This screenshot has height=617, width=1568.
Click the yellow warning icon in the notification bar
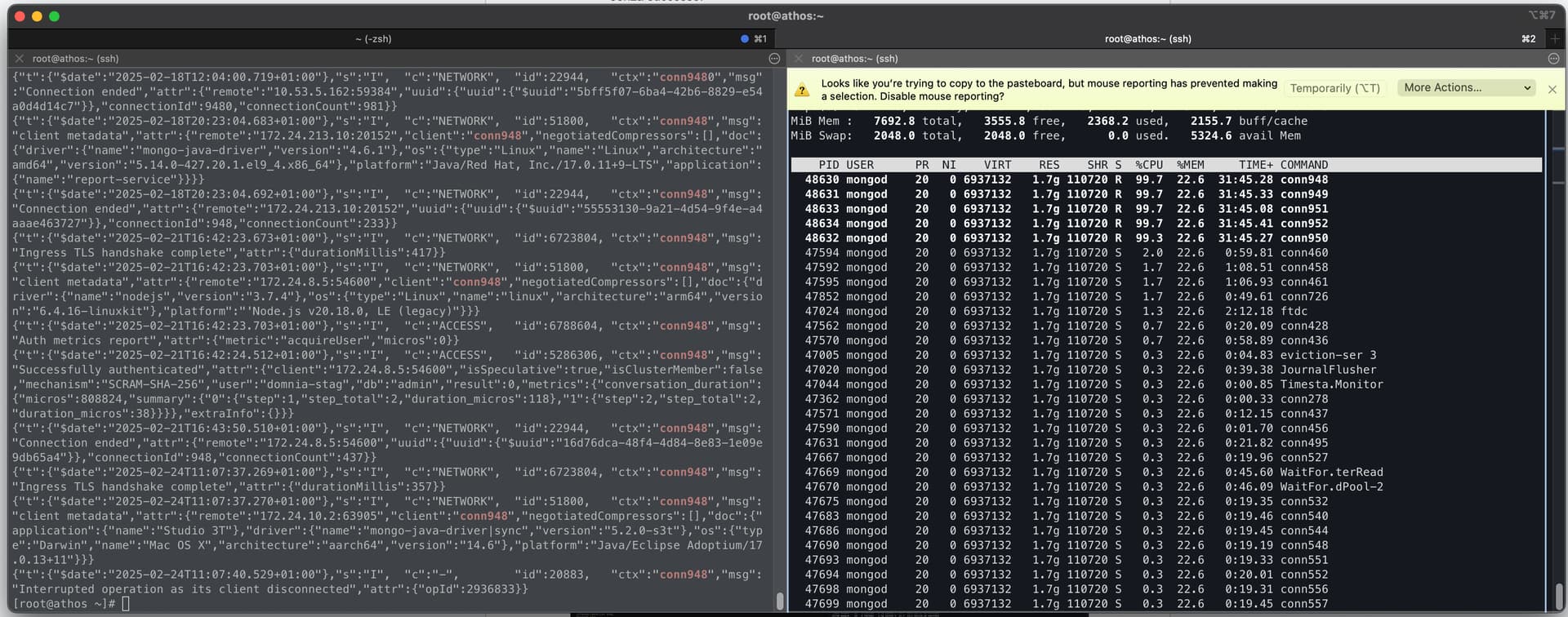coord(802,90)
